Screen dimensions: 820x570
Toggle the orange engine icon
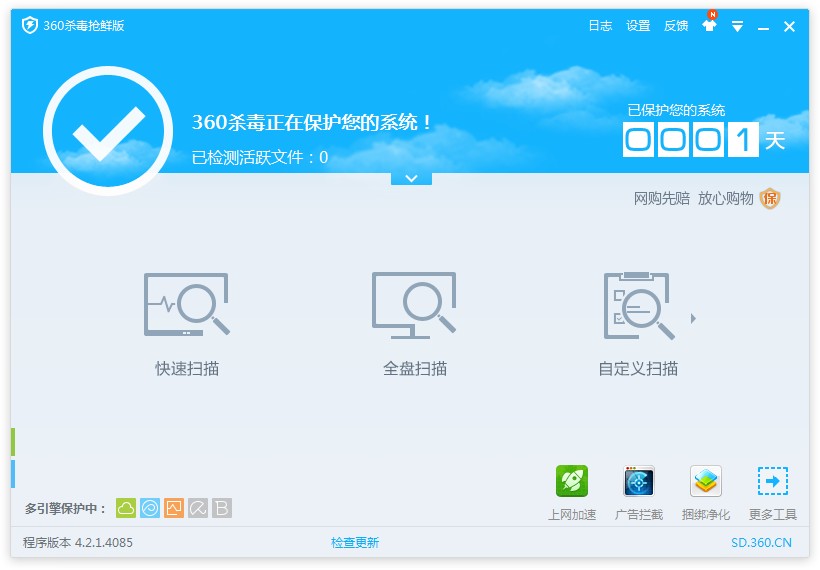click(174, 509)
